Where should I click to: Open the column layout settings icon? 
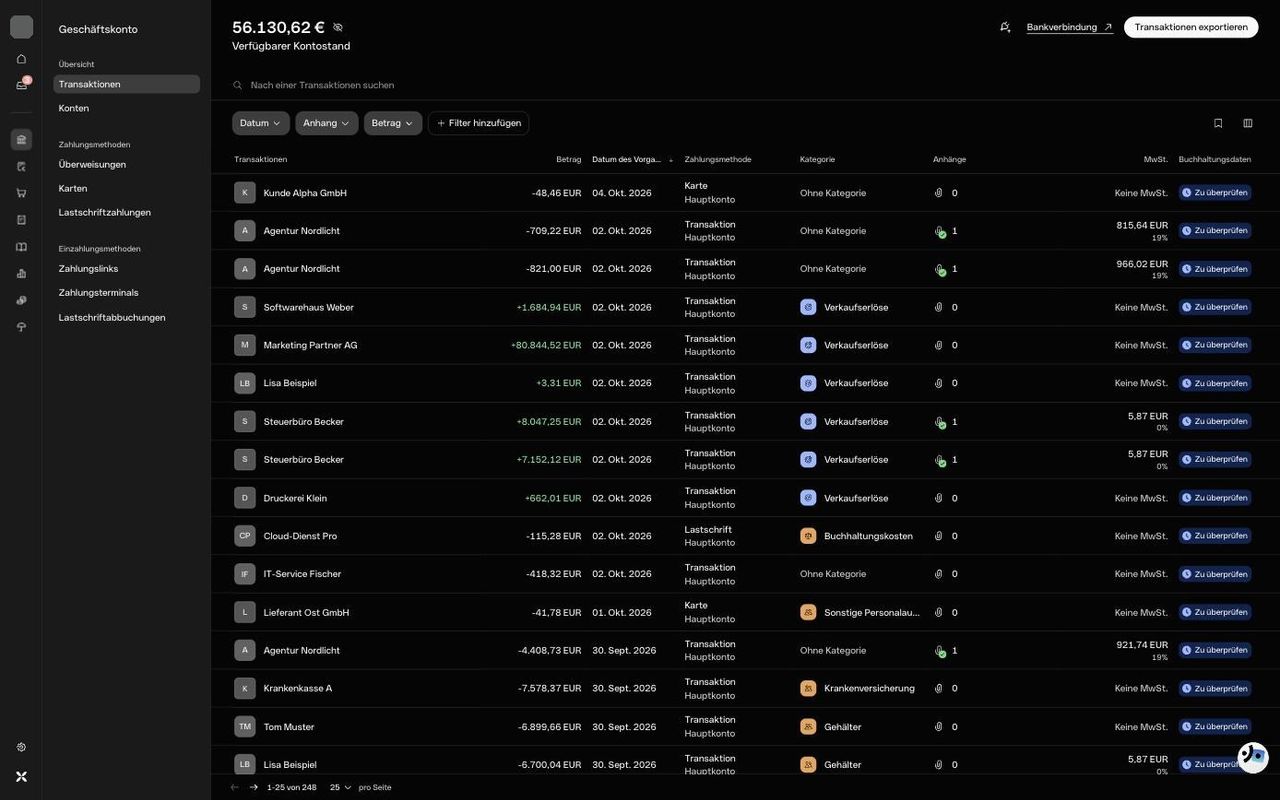(1248, 123)
